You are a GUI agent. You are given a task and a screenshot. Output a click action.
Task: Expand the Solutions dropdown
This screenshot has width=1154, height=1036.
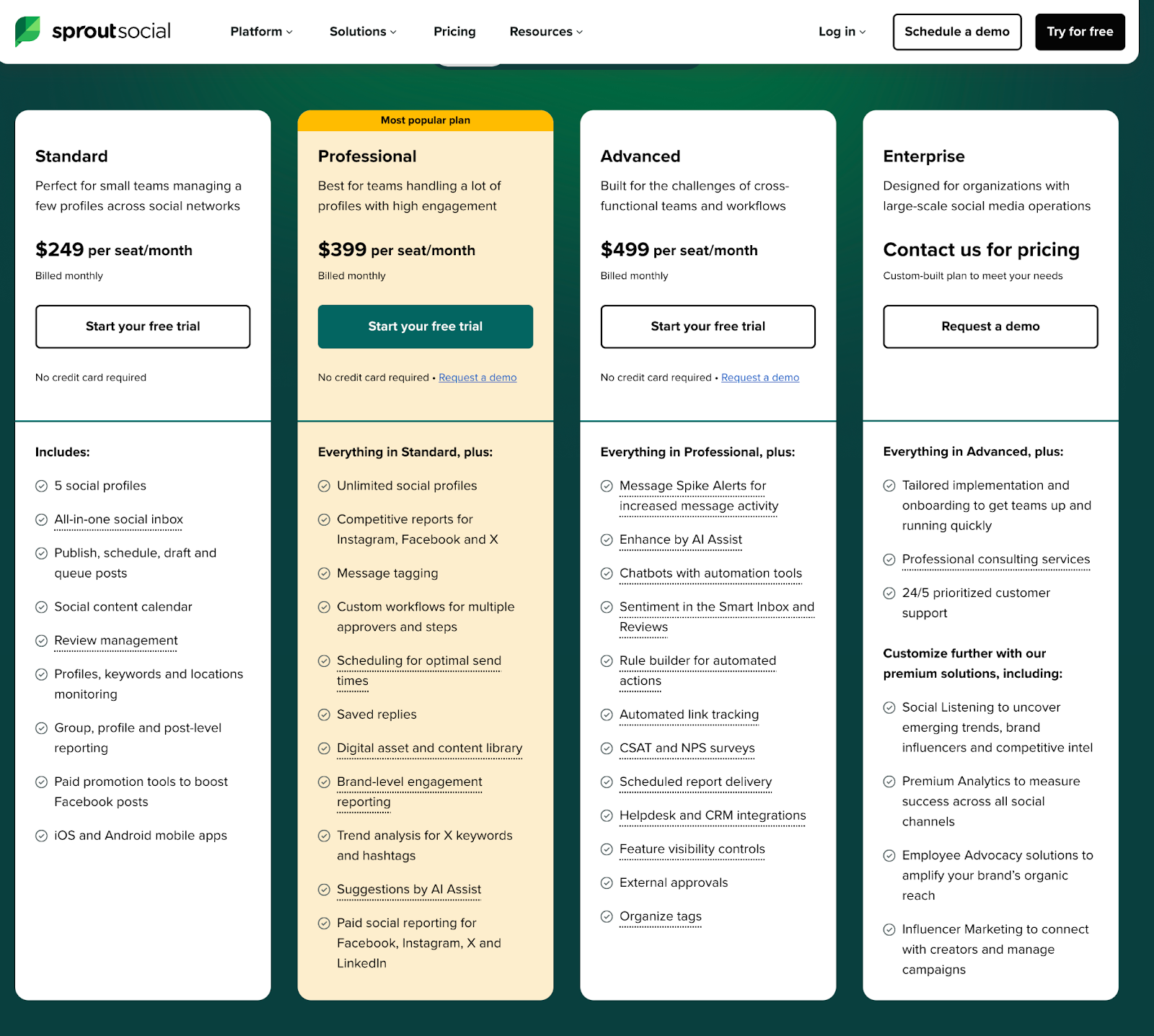point(363,32)
